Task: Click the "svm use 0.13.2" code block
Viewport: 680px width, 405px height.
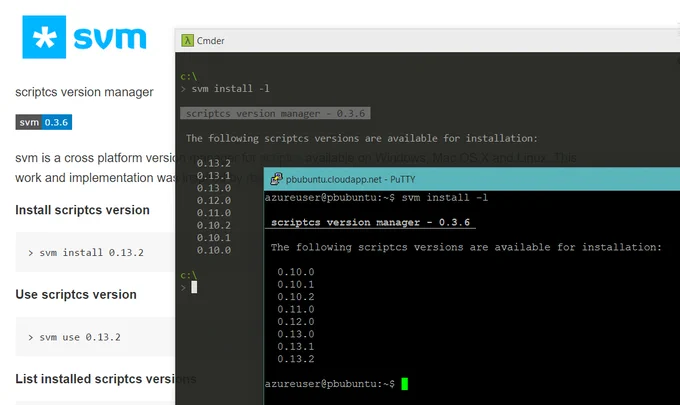Action: click(x=95, y=337)
